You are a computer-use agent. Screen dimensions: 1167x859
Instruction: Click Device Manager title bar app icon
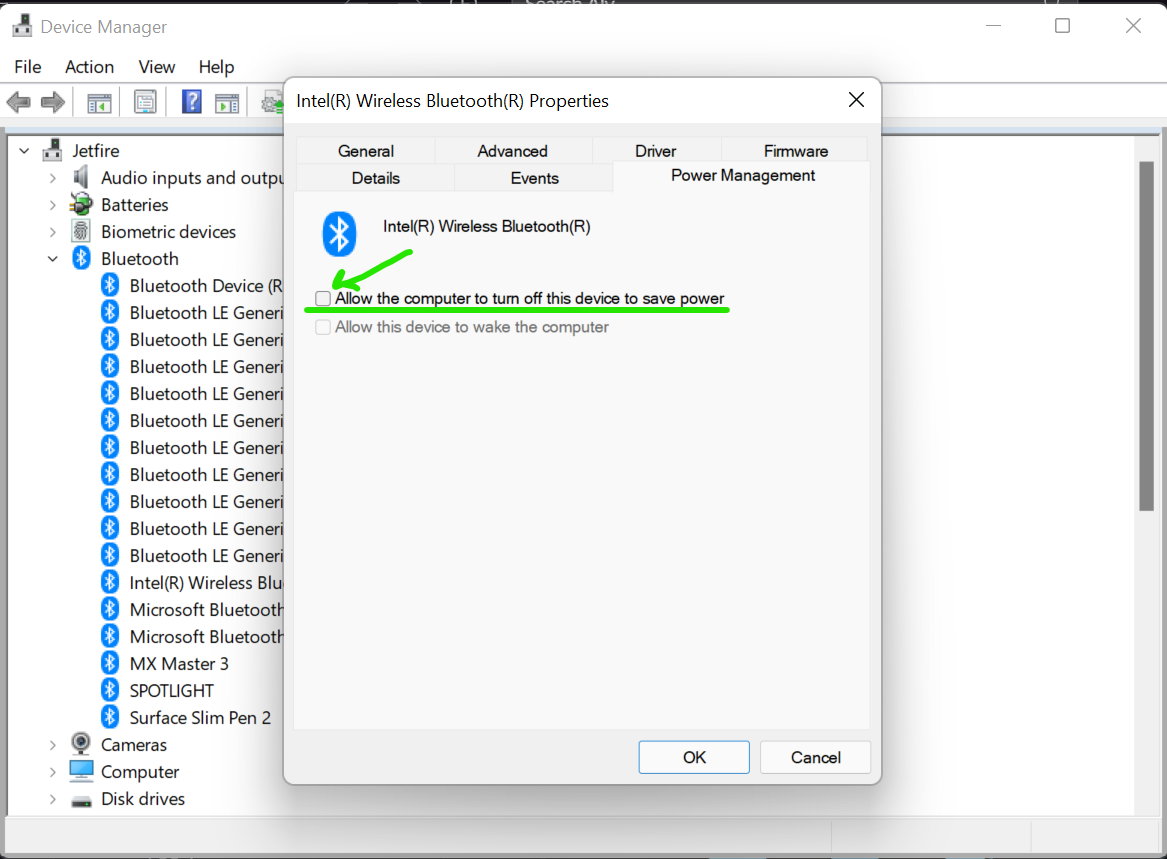22,26
